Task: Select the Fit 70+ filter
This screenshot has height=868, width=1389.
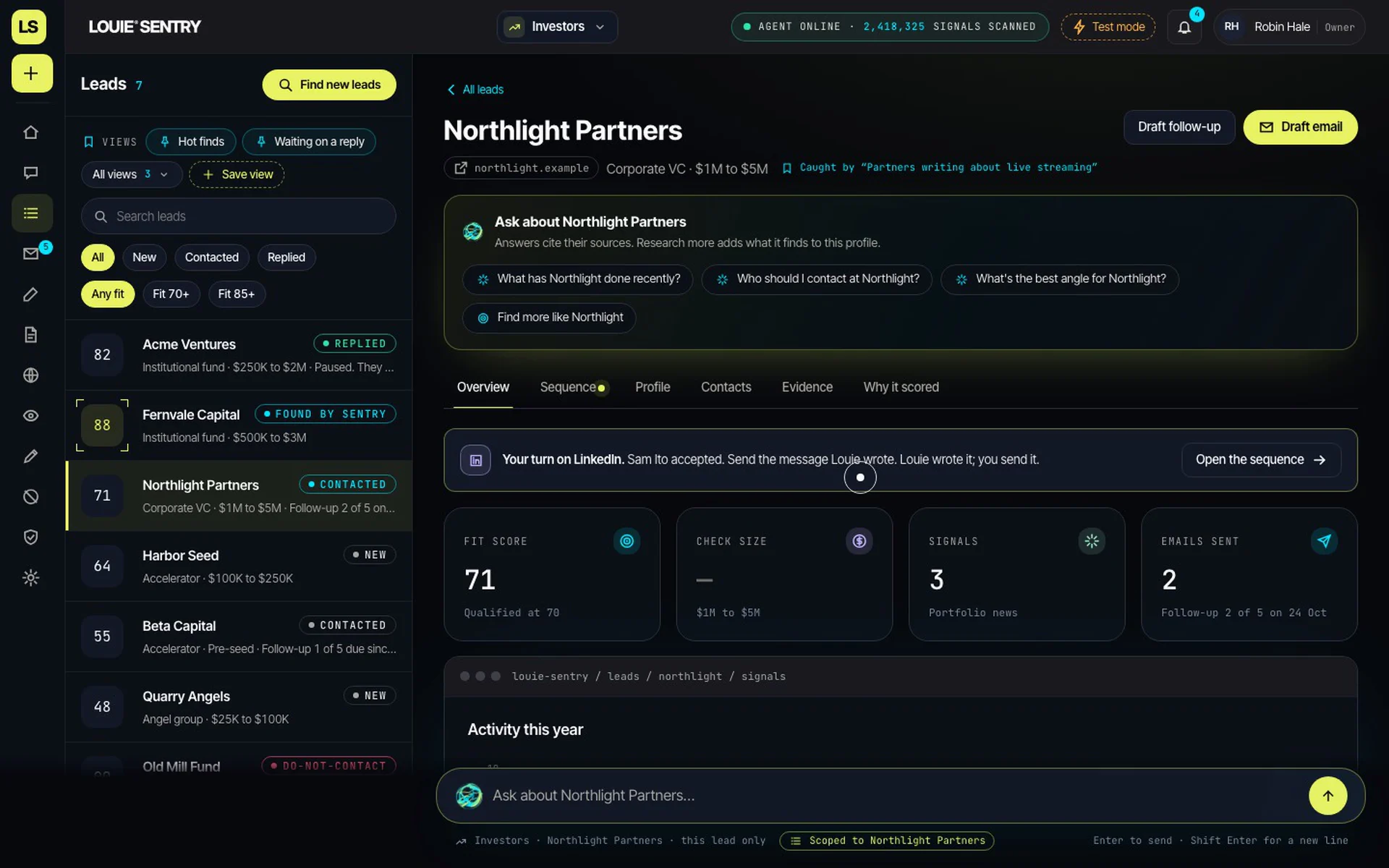Action: click(x=171, y=294)
